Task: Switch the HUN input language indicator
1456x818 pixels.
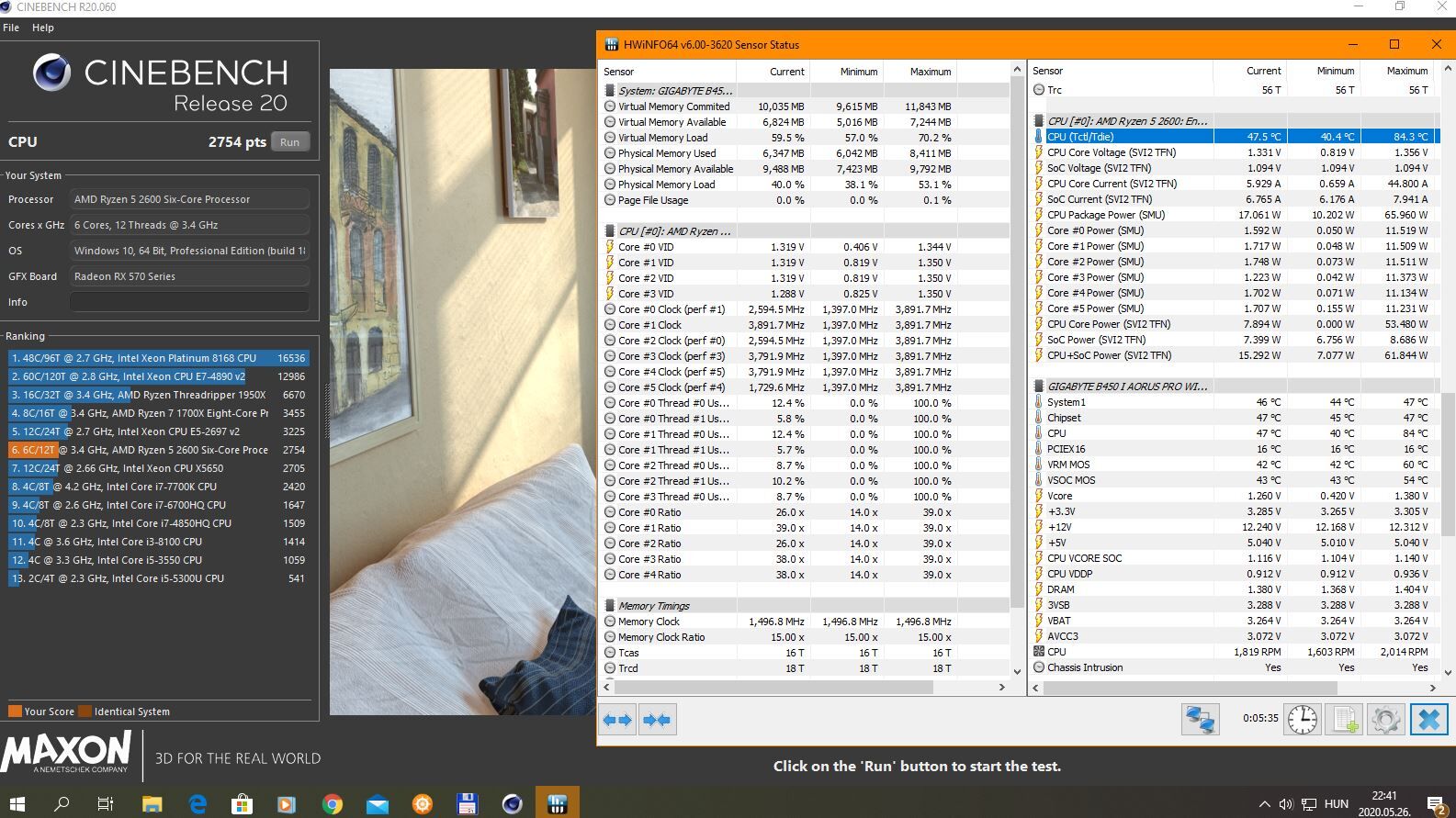Action: click(x=1337, y=804)
